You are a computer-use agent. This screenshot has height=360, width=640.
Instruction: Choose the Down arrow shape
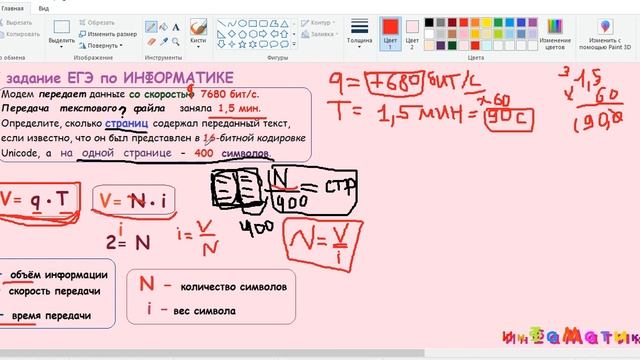click(221, 44)
